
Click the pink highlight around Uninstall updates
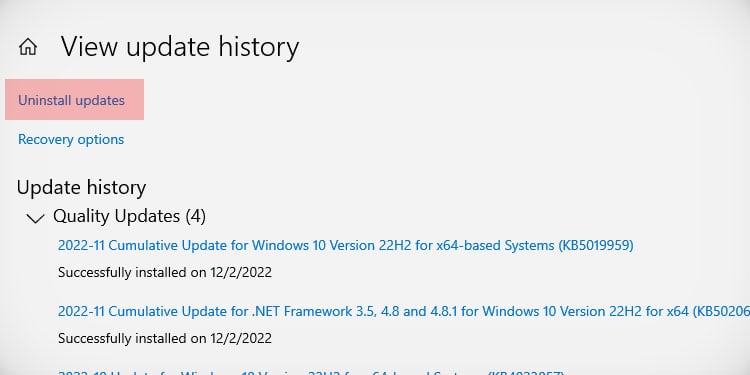(75, 99)
